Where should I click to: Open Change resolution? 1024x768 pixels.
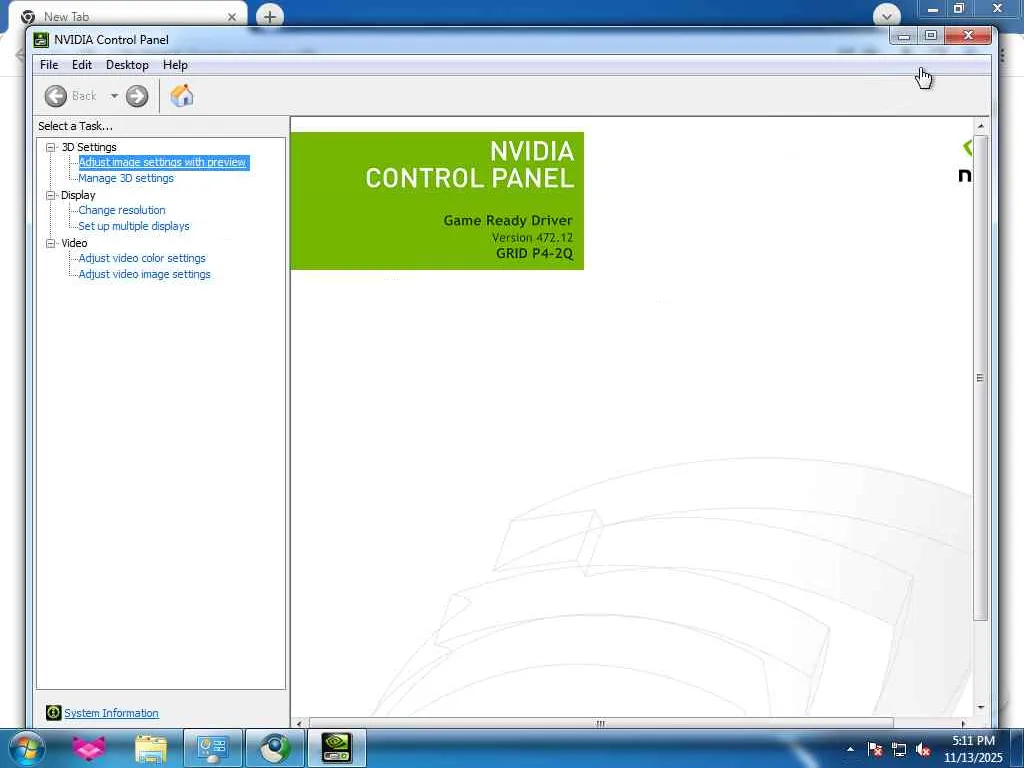[122, 210]
